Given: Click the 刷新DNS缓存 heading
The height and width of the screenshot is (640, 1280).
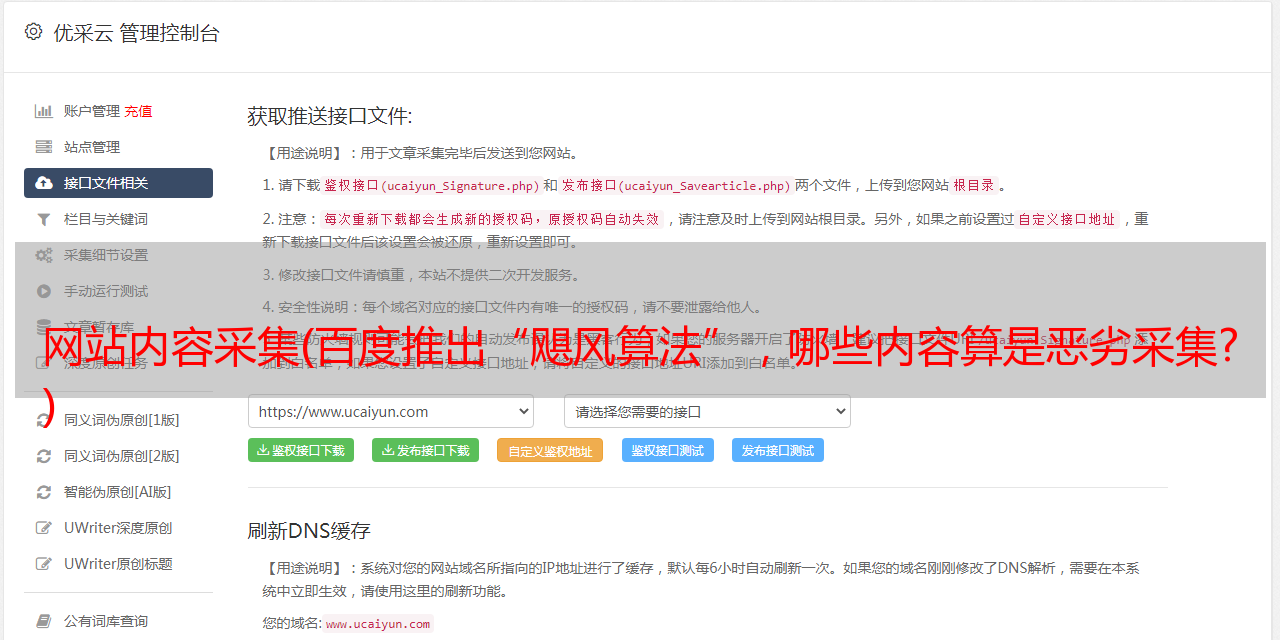Looking at the screenshot, I should [309, 530].
